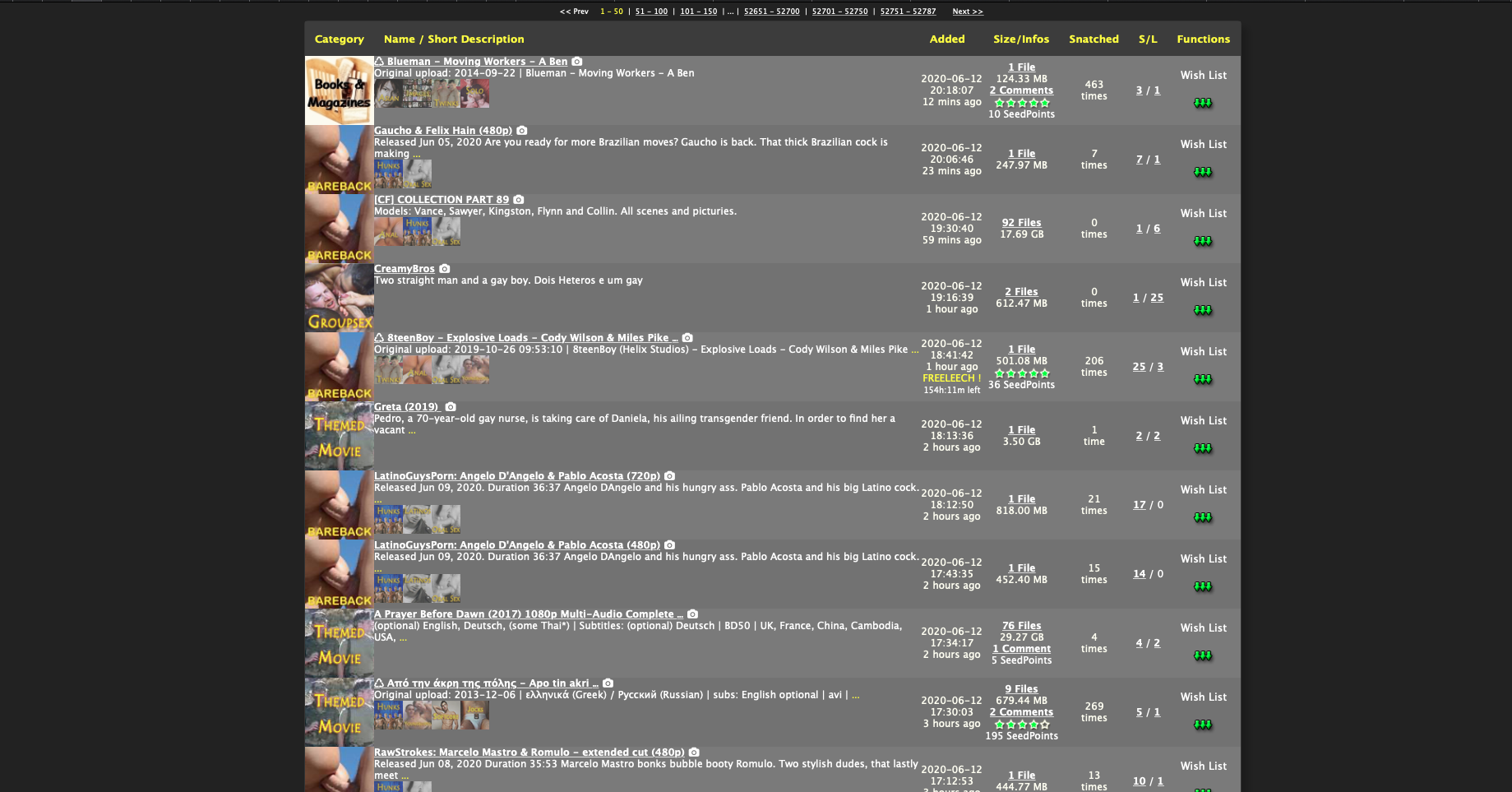This screenshot has height=792, width=1512.
Task: Click the Books & Magazines category thumbnail
Action: pyautogui.click(x=339, y=90)
